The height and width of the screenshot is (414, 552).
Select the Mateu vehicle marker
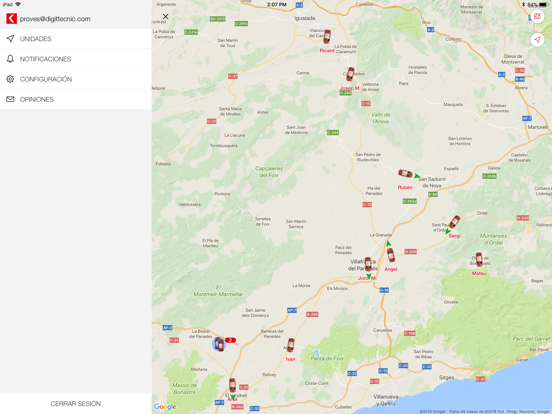point(479,259)
